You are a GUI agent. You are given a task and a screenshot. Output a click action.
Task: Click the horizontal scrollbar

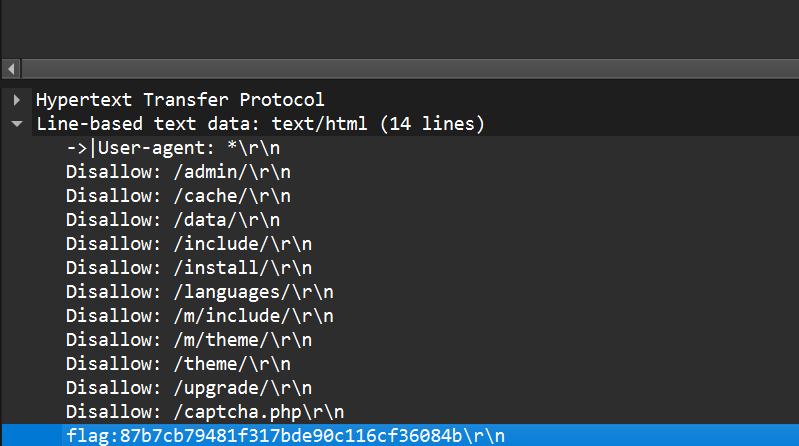tap(400, 68)
